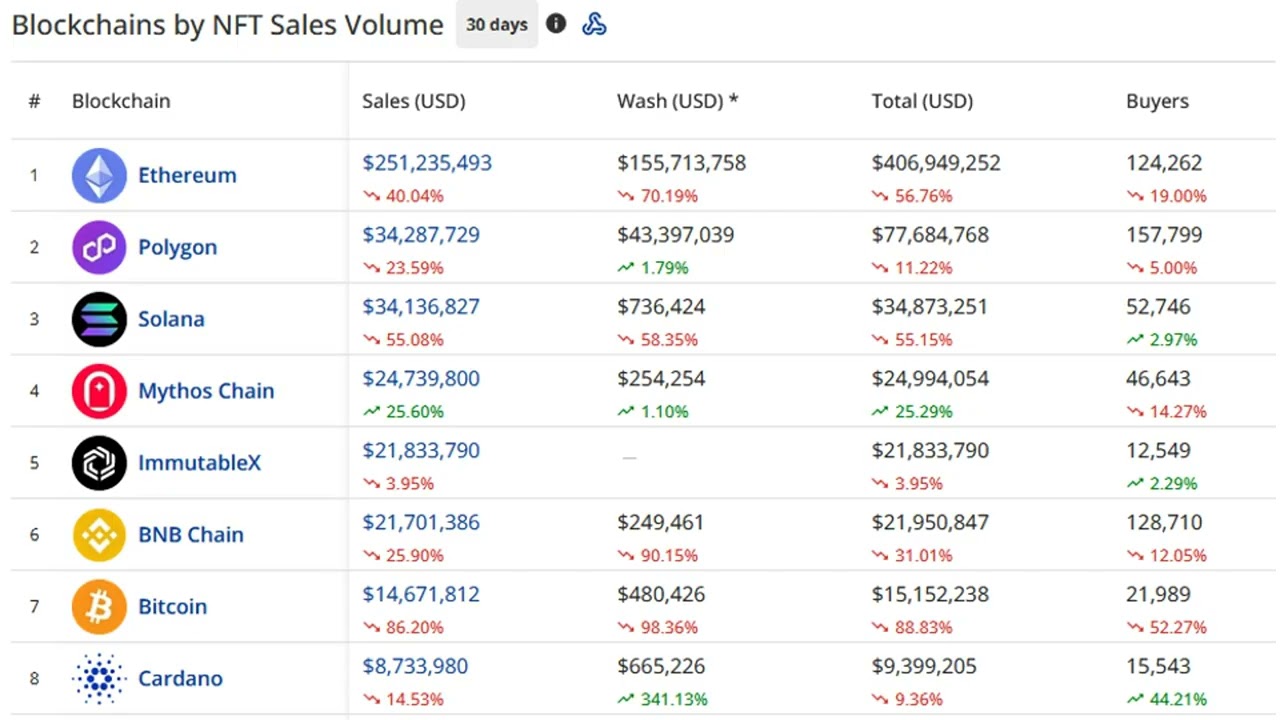
Task: Click the # rank column header
Action: [34, 101]
